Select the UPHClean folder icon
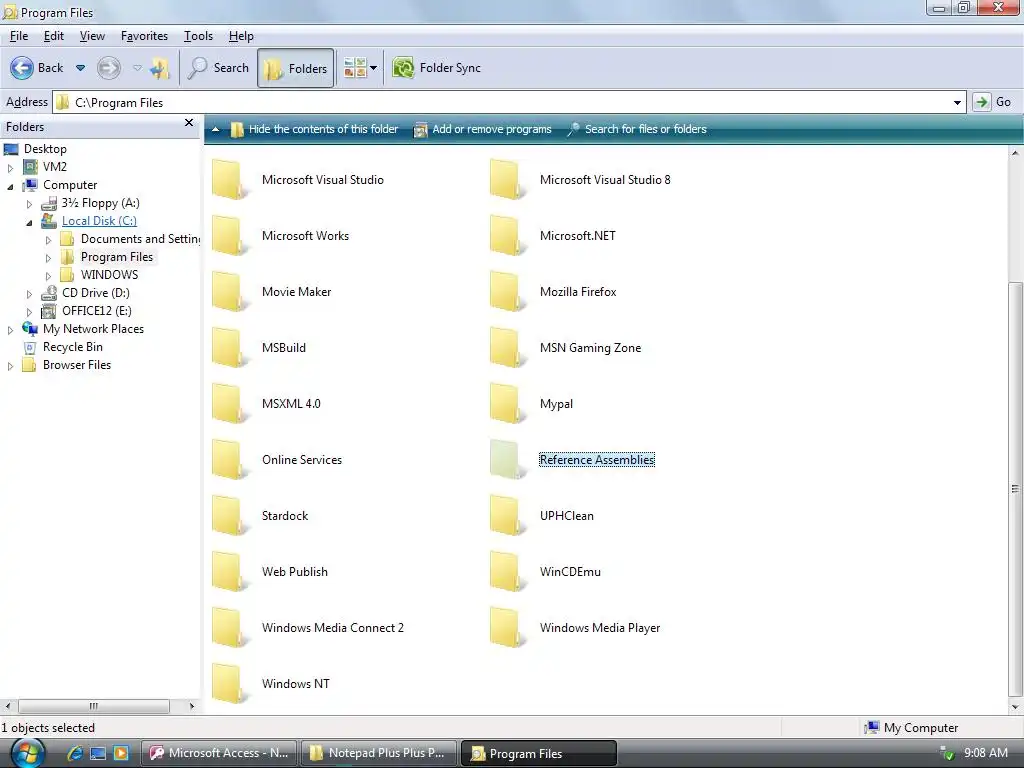 507,516
